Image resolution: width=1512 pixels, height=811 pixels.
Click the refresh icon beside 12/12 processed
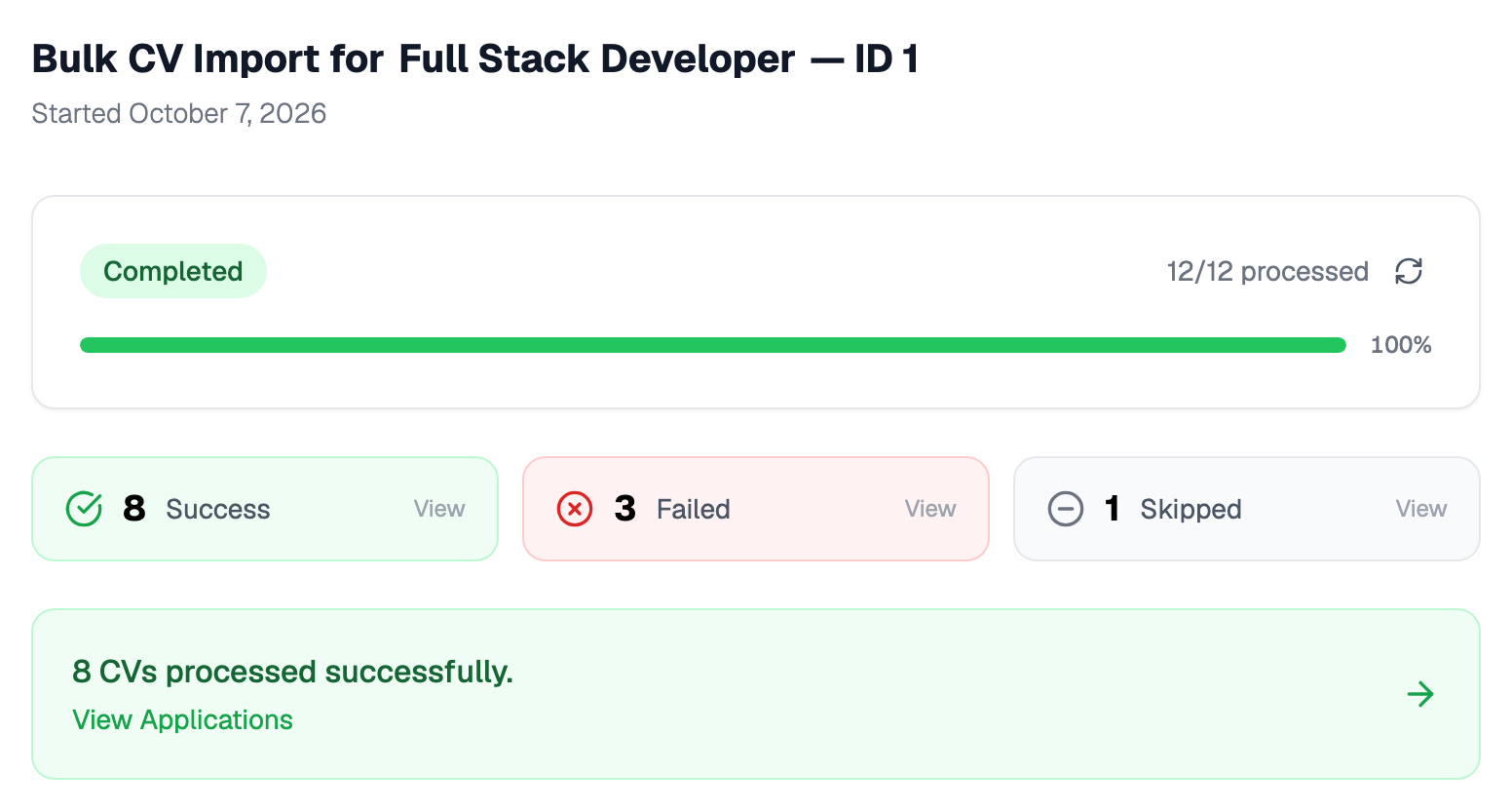[x=1409, y=271]
